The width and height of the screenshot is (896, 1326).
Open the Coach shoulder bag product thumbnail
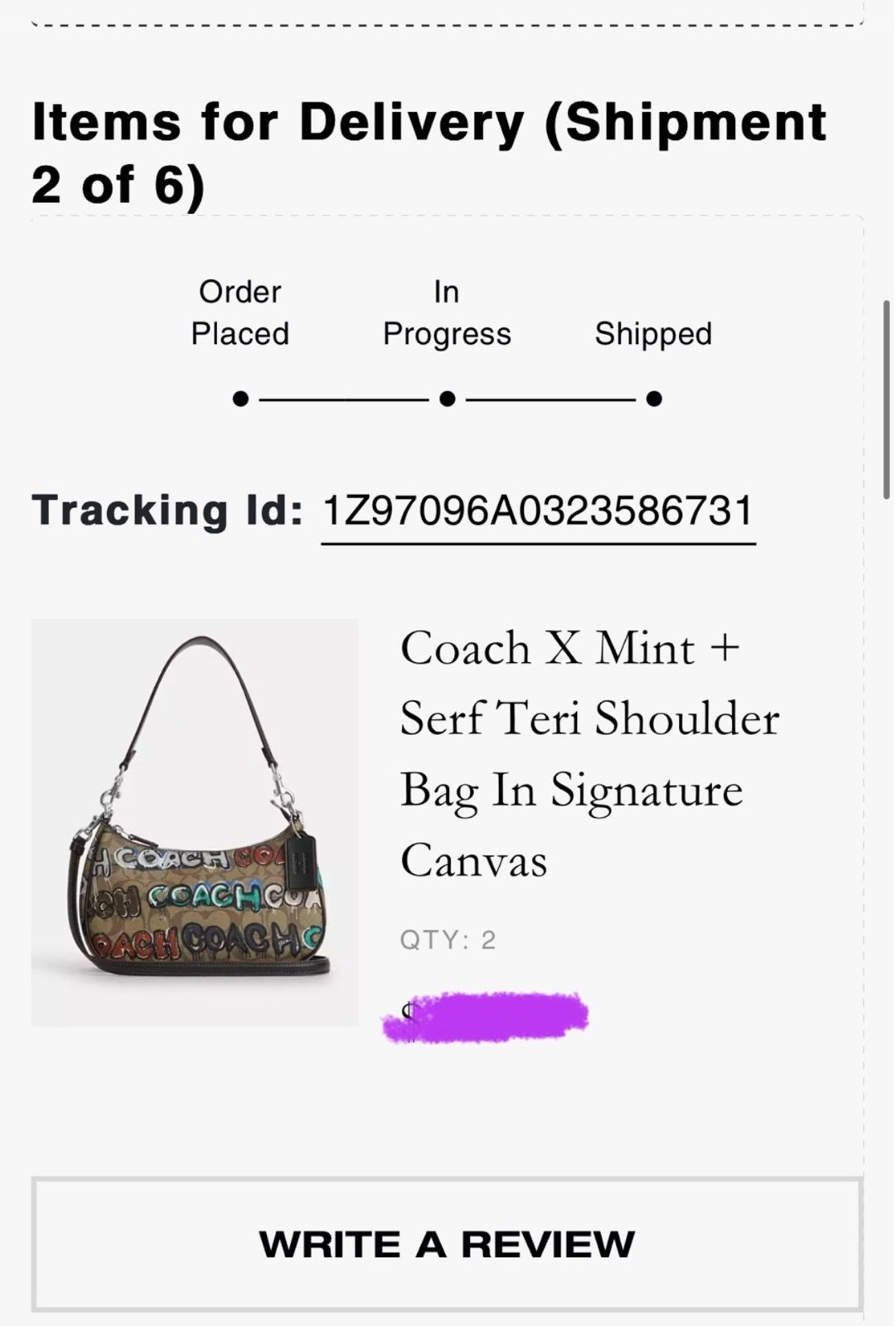point(195,823)
